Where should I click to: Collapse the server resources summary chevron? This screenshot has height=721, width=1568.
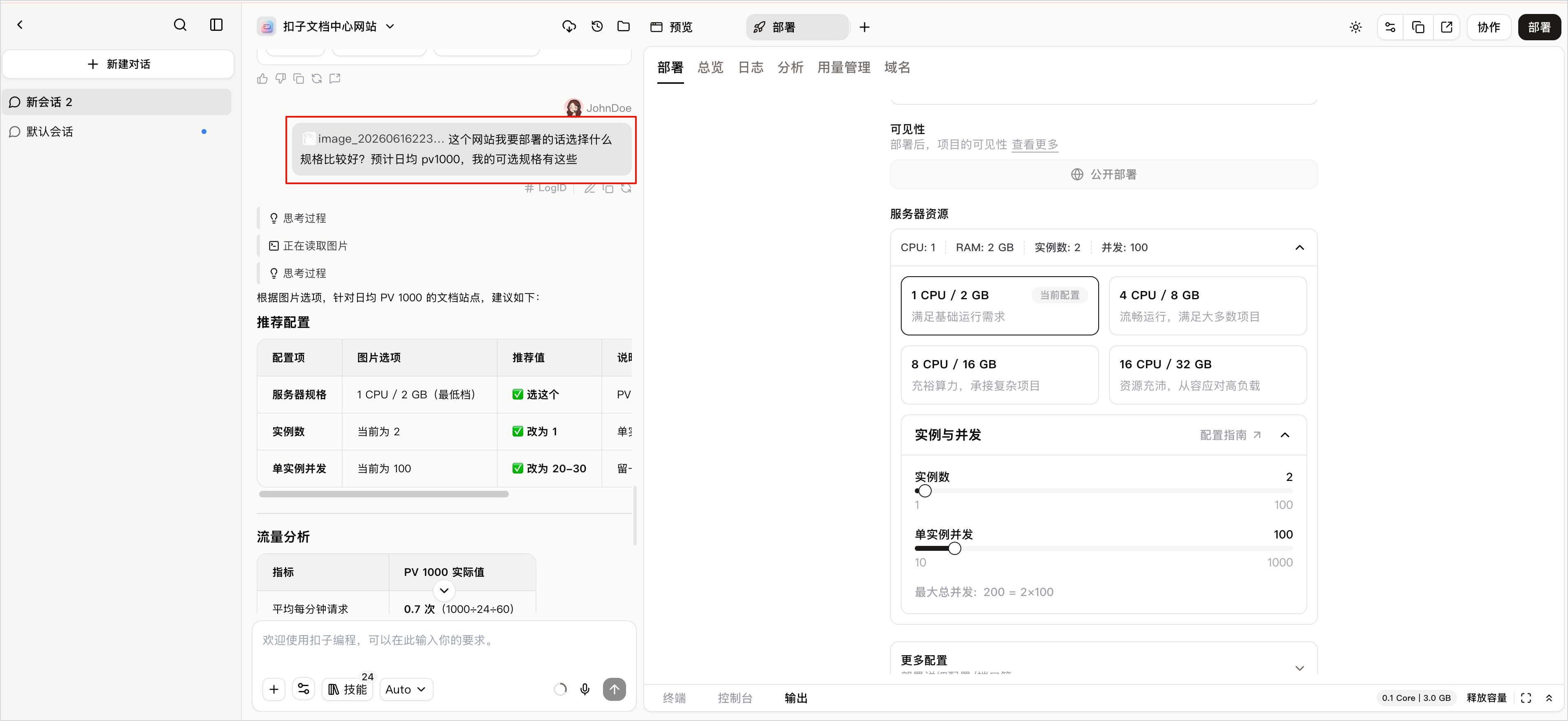[1299, 247]
